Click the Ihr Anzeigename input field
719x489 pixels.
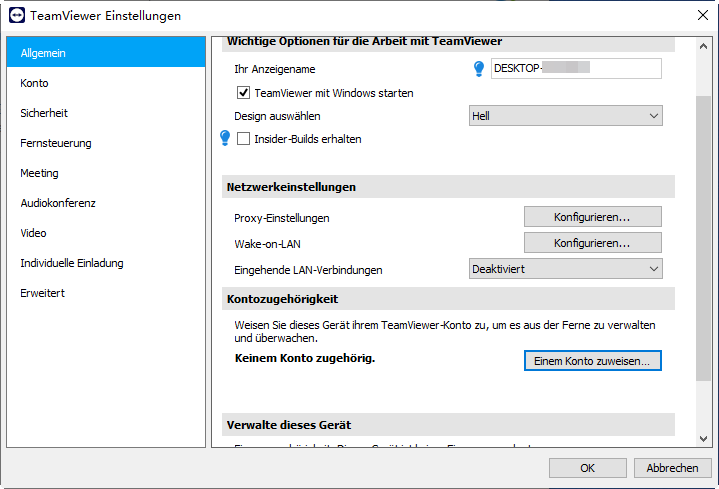[x=576, y=68]
